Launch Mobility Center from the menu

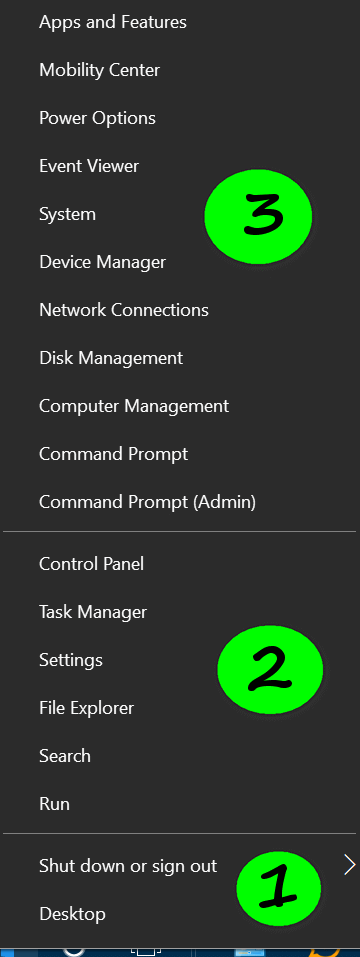pyautogui.click(x=99, y=70)
